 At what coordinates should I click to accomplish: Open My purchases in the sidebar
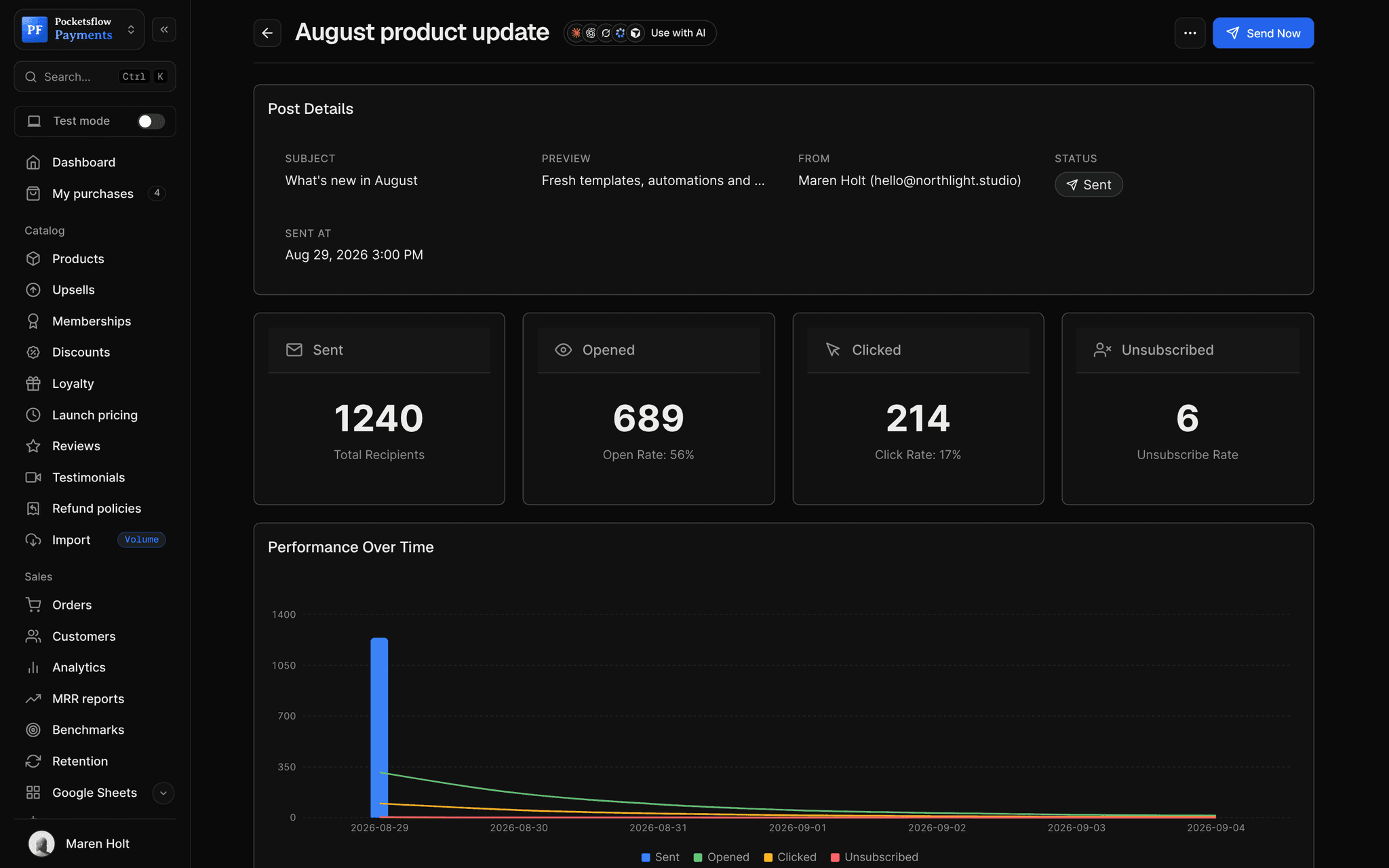[95, 193]
